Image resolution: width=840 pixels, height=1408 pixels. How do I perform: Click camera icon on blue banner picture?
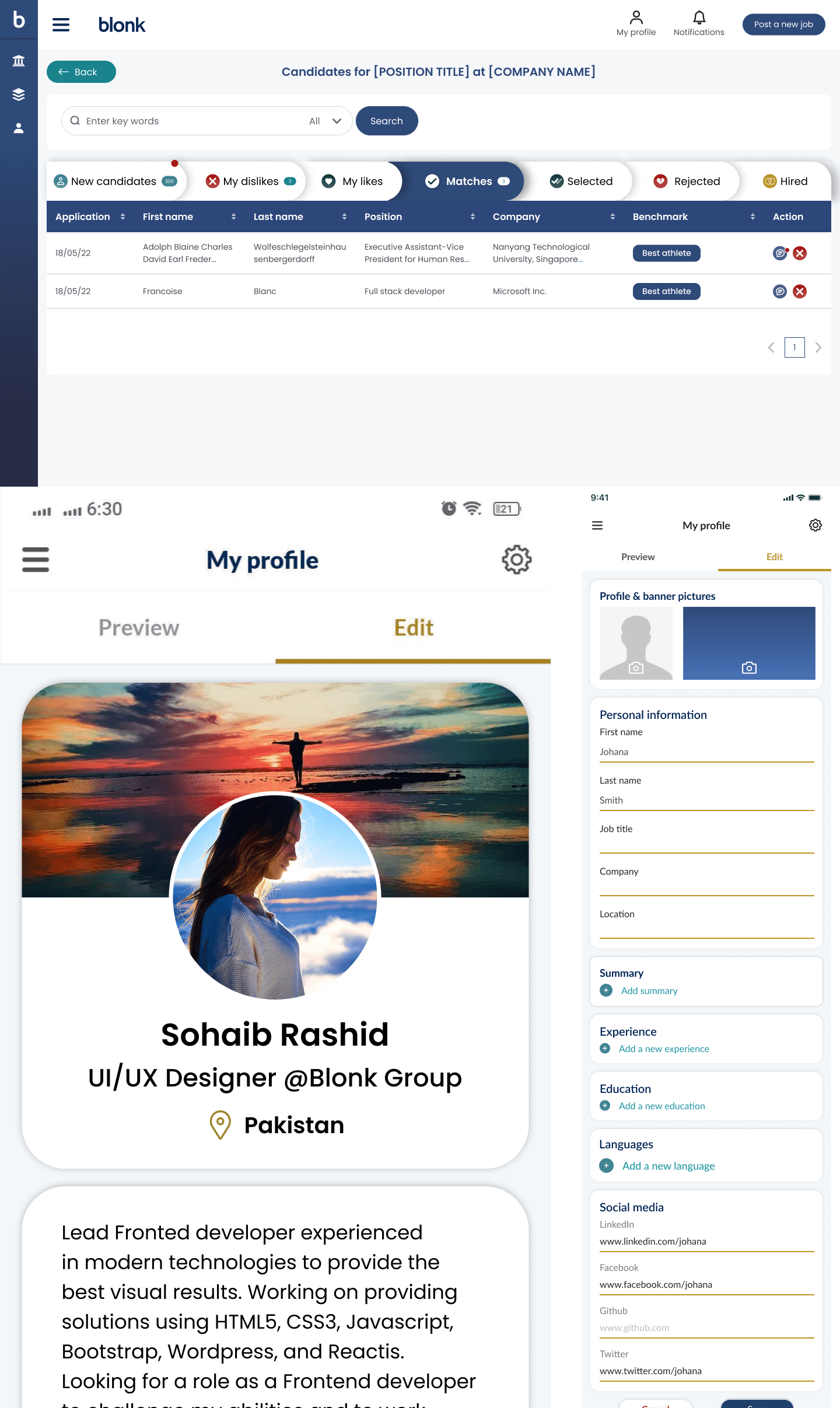pyautogui.click(x=749, y=668)
